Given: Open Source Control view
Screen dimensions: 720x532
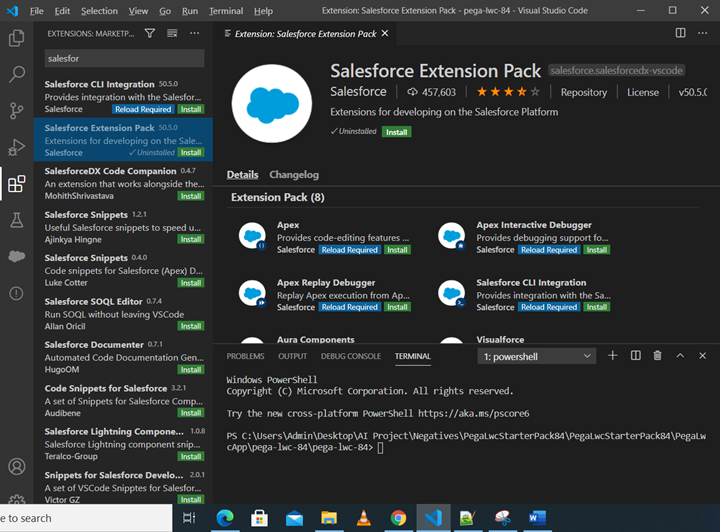Looking at the screenshot, I should point(17,111).
